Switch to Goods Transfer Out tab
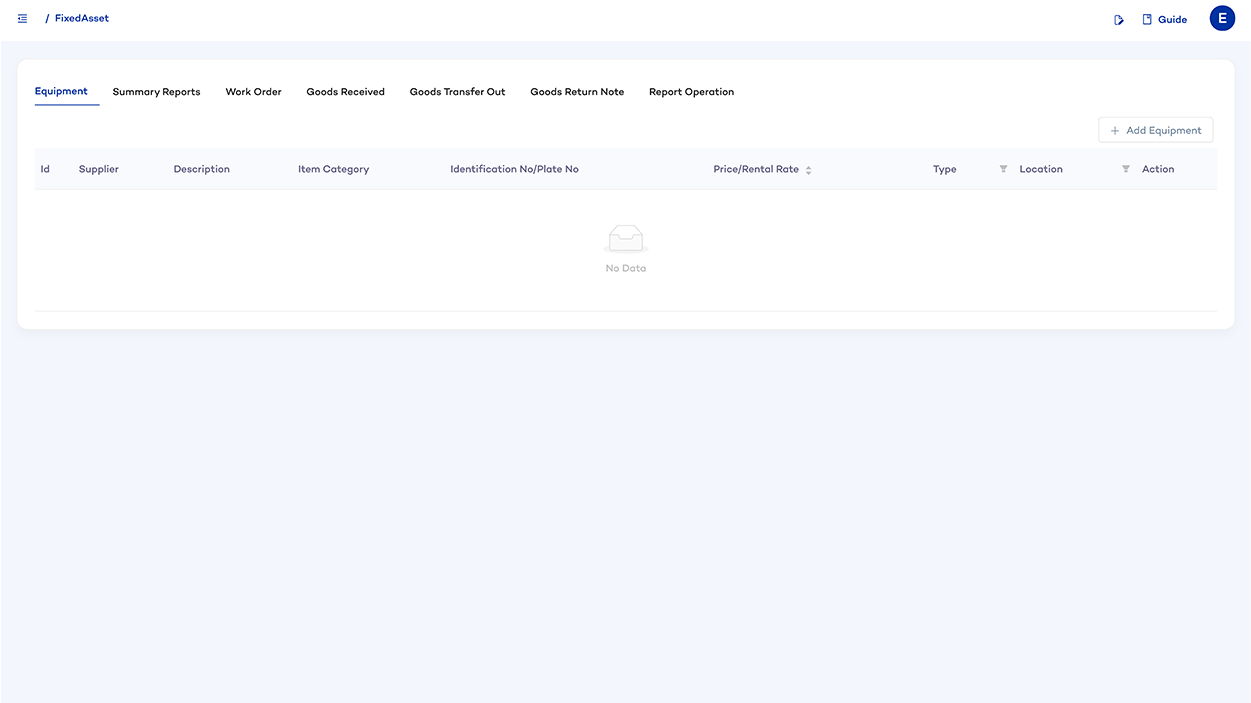The height and width of the screenshot is (703, 1251). [457, 92]
